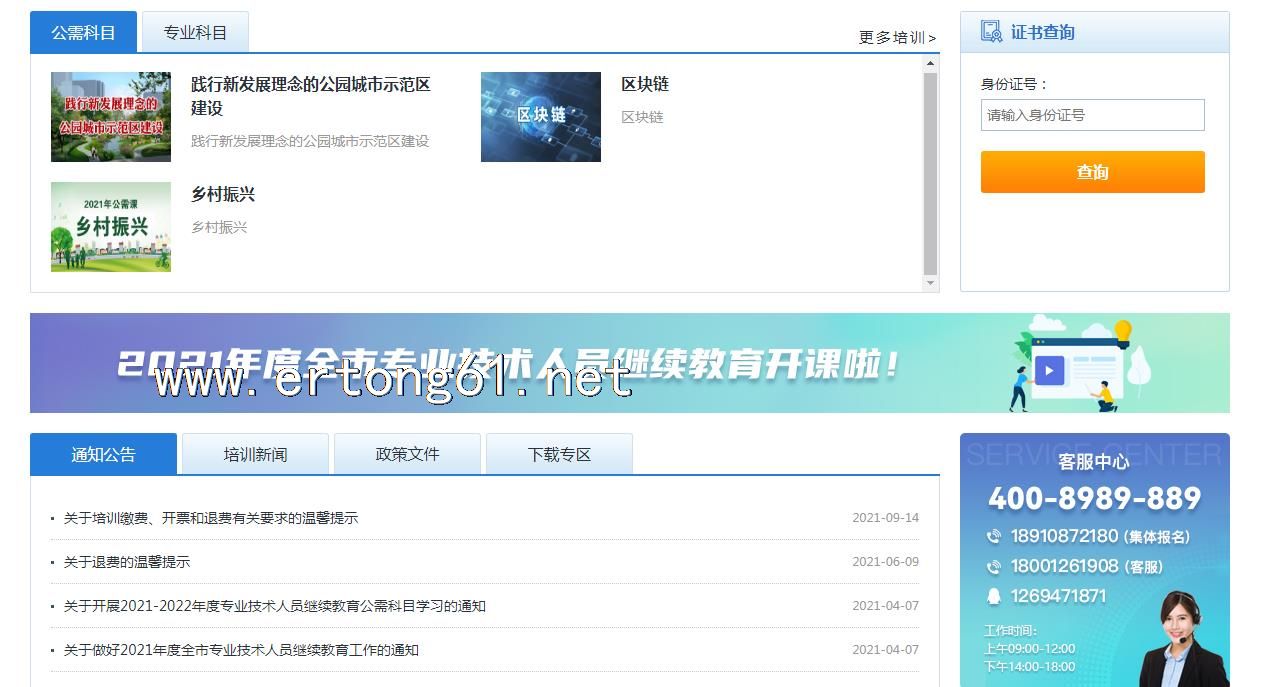
Task: Click scroll down arrow in course list
Action: pos(930,283)
